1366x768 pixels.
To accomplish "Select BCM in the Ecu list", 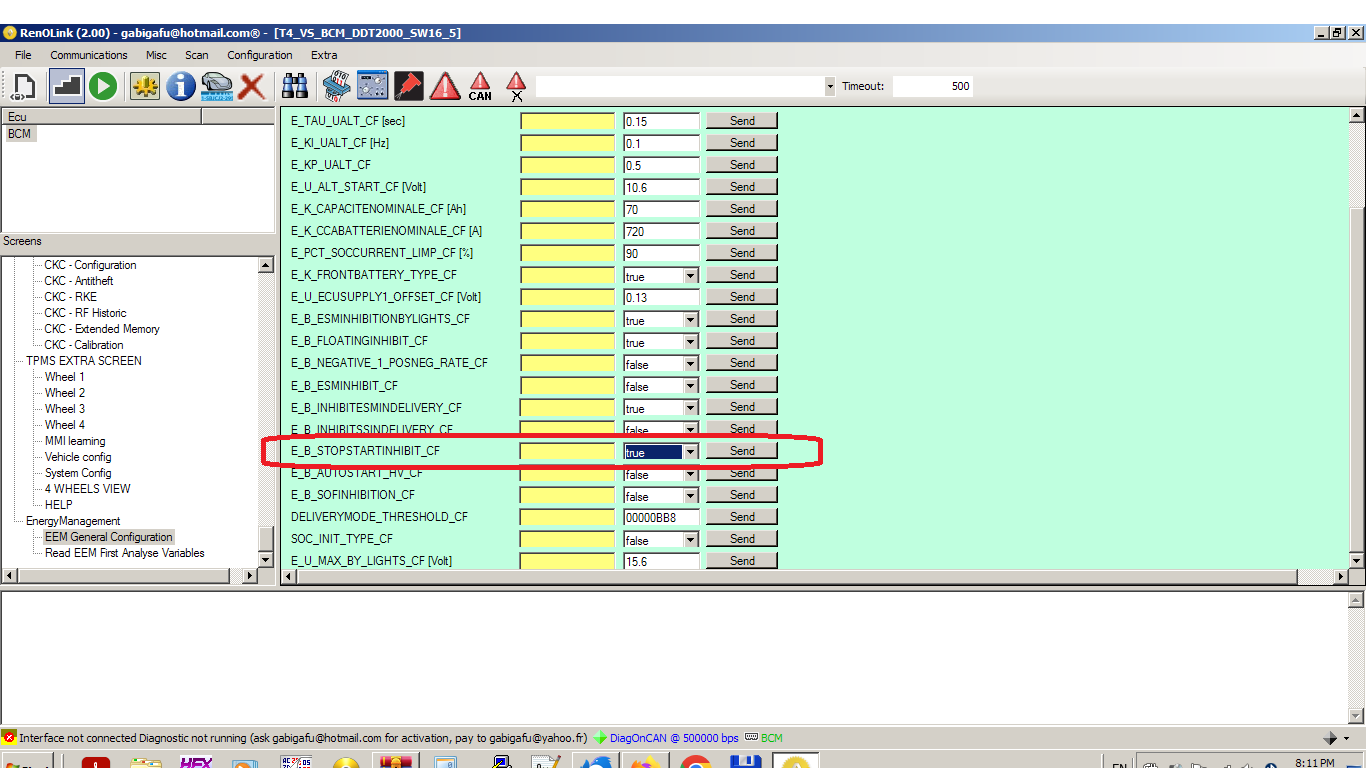I will 19,134.
